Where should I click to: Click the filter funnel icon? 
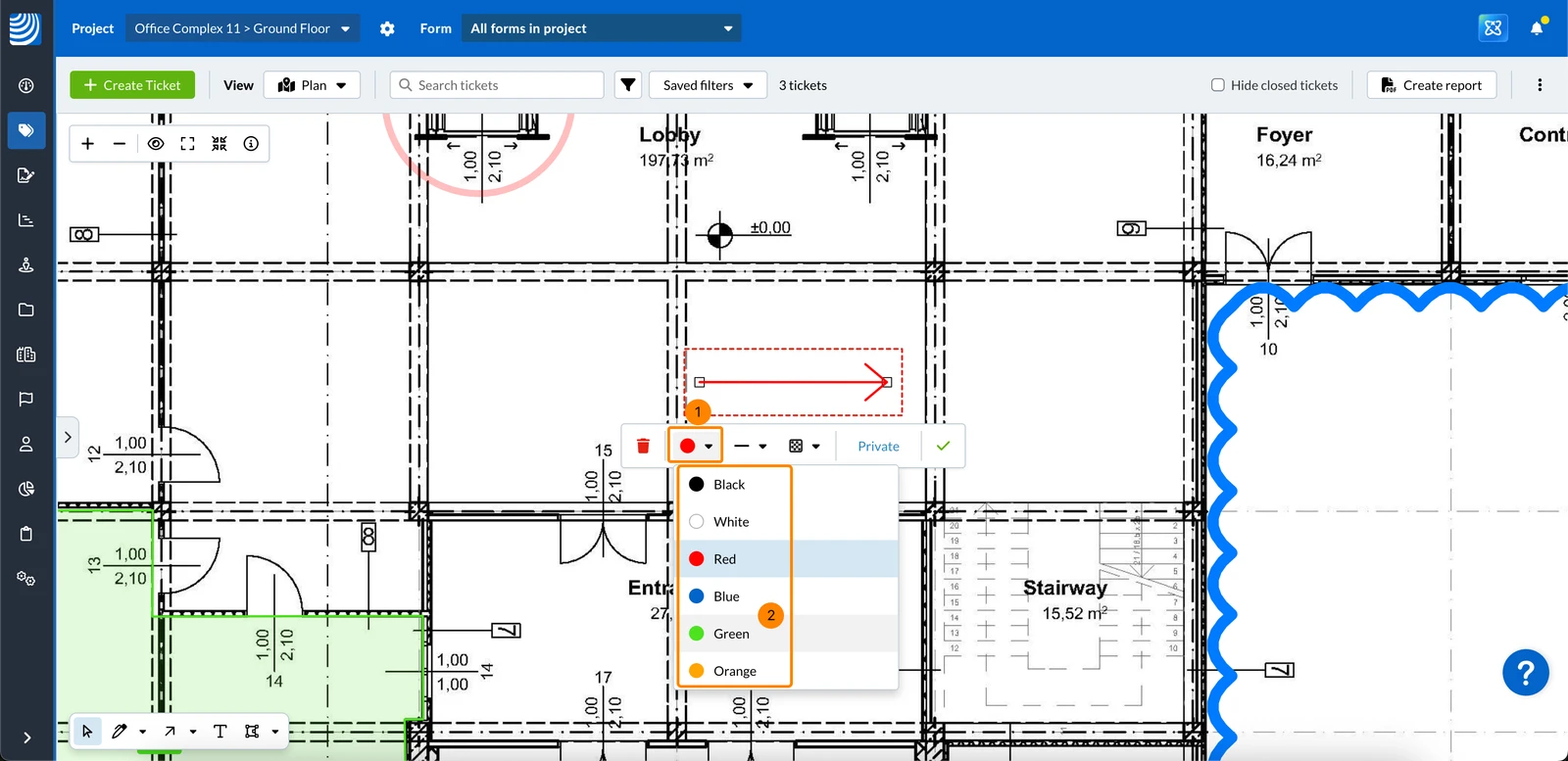(628, 85)
